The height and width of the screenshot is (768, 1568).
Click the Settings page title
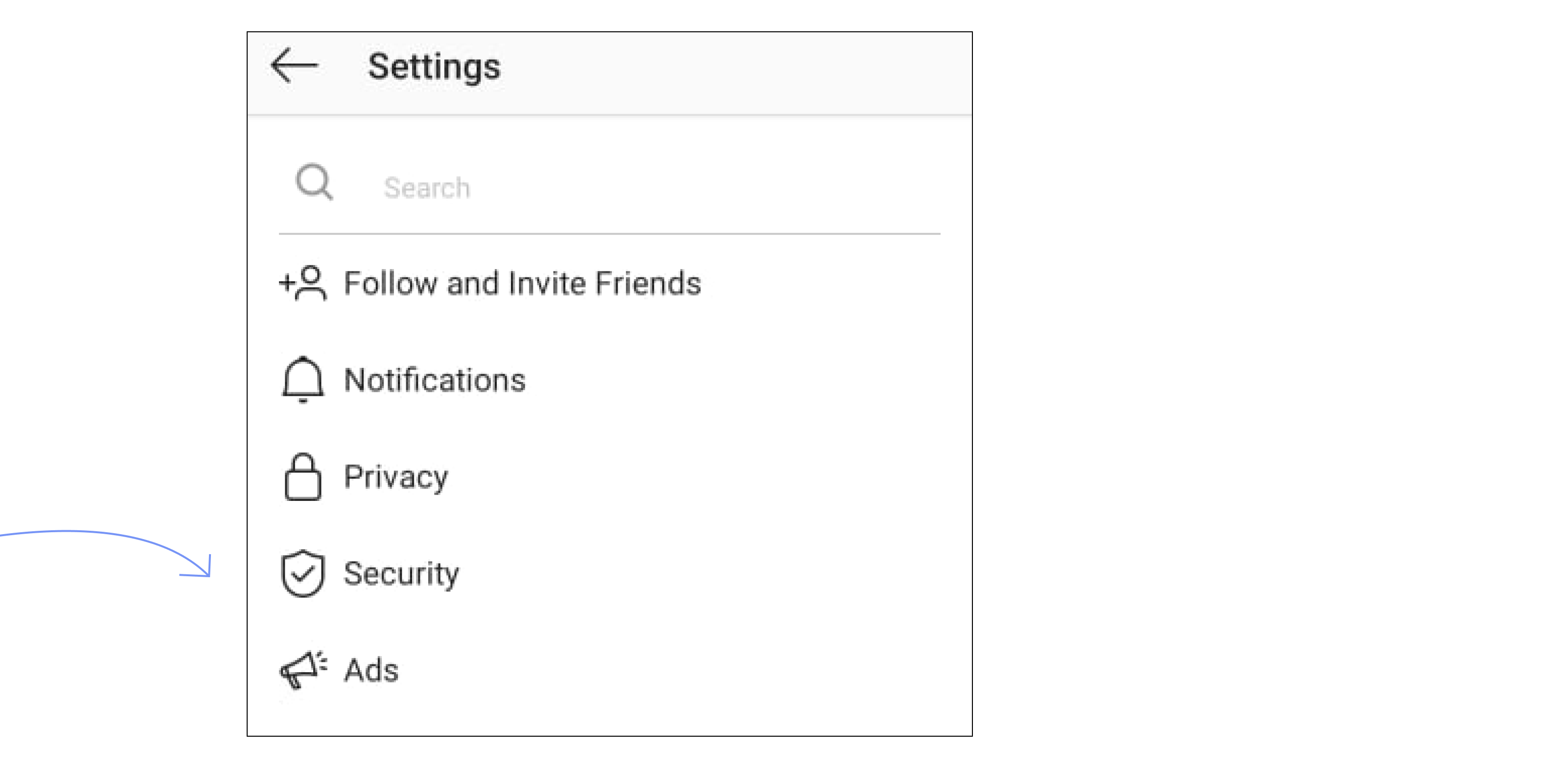pyautogui.click(x=434, y=67)
